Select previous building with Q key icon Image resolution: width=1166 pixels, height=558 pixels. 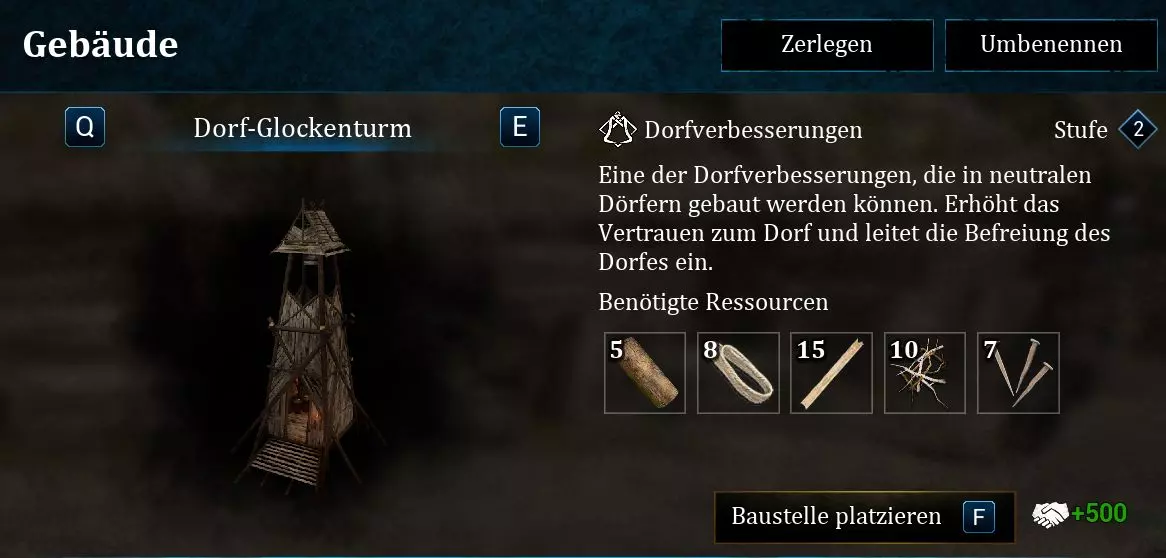[85, 127]
